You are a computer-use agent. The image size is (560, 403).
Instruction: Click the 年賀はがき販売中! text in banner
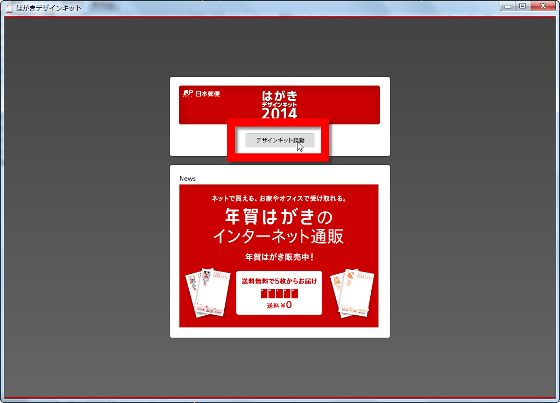[x=279, y=257]
